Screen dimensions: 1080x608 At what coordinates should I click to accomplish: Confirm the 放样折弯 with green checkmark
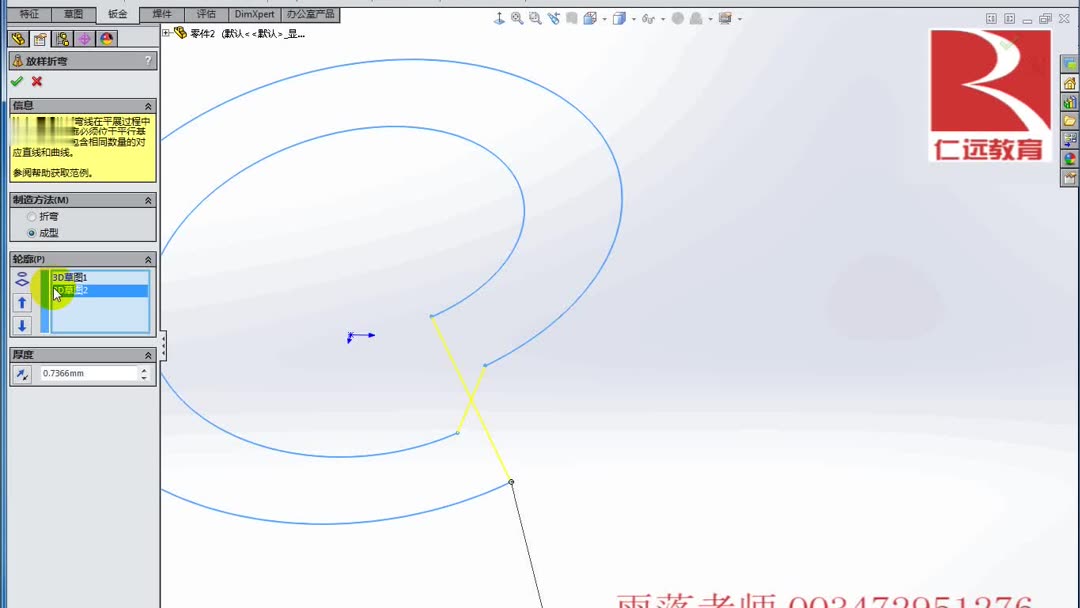pyautogui.click(x=16, y=80)
